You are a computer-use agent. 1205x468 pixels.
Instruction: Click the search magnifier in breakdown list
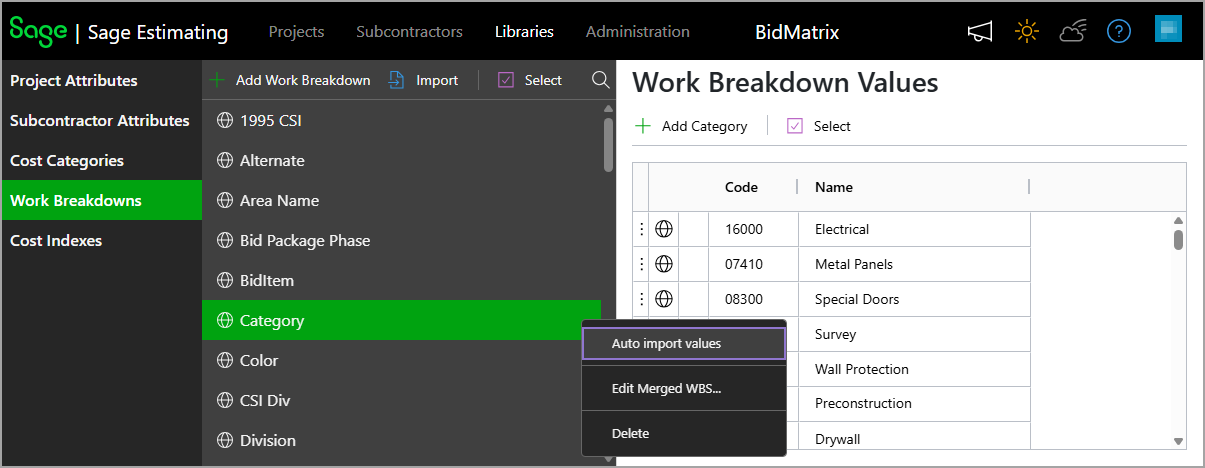[600, 80]
